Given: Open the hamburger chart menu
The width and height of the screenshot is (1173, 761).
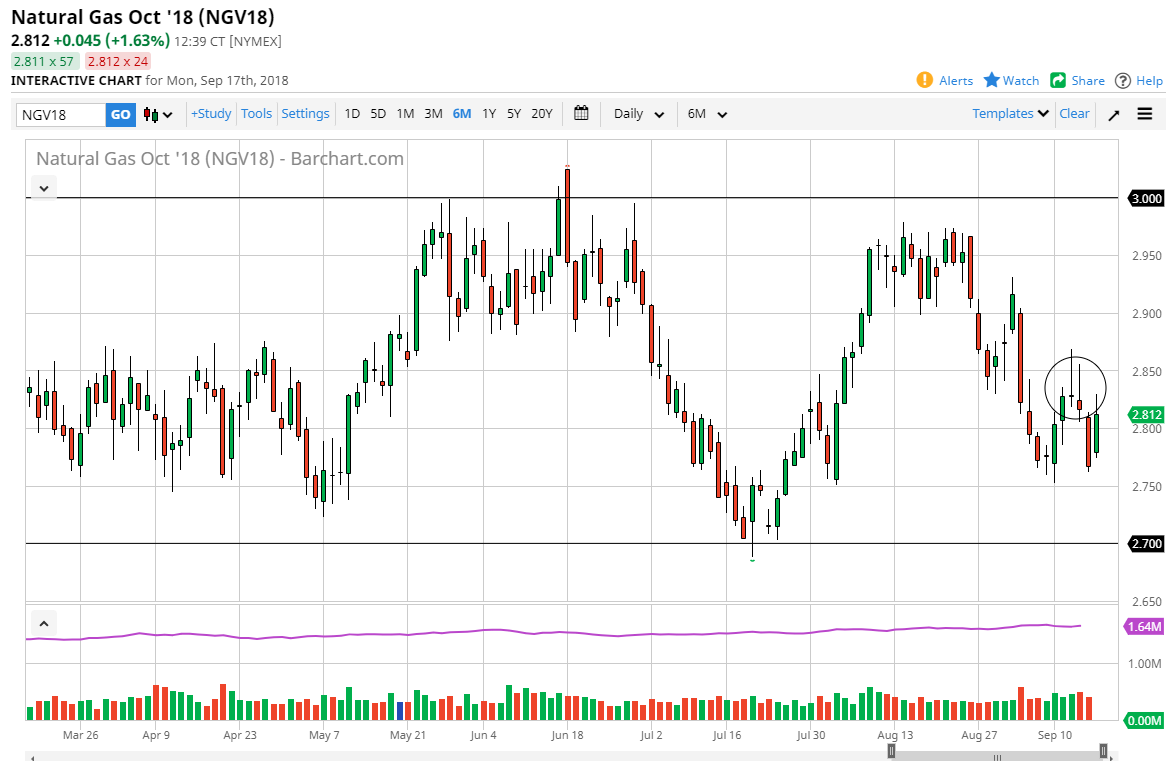Looking at the screenshot, I should (1145, 114).
